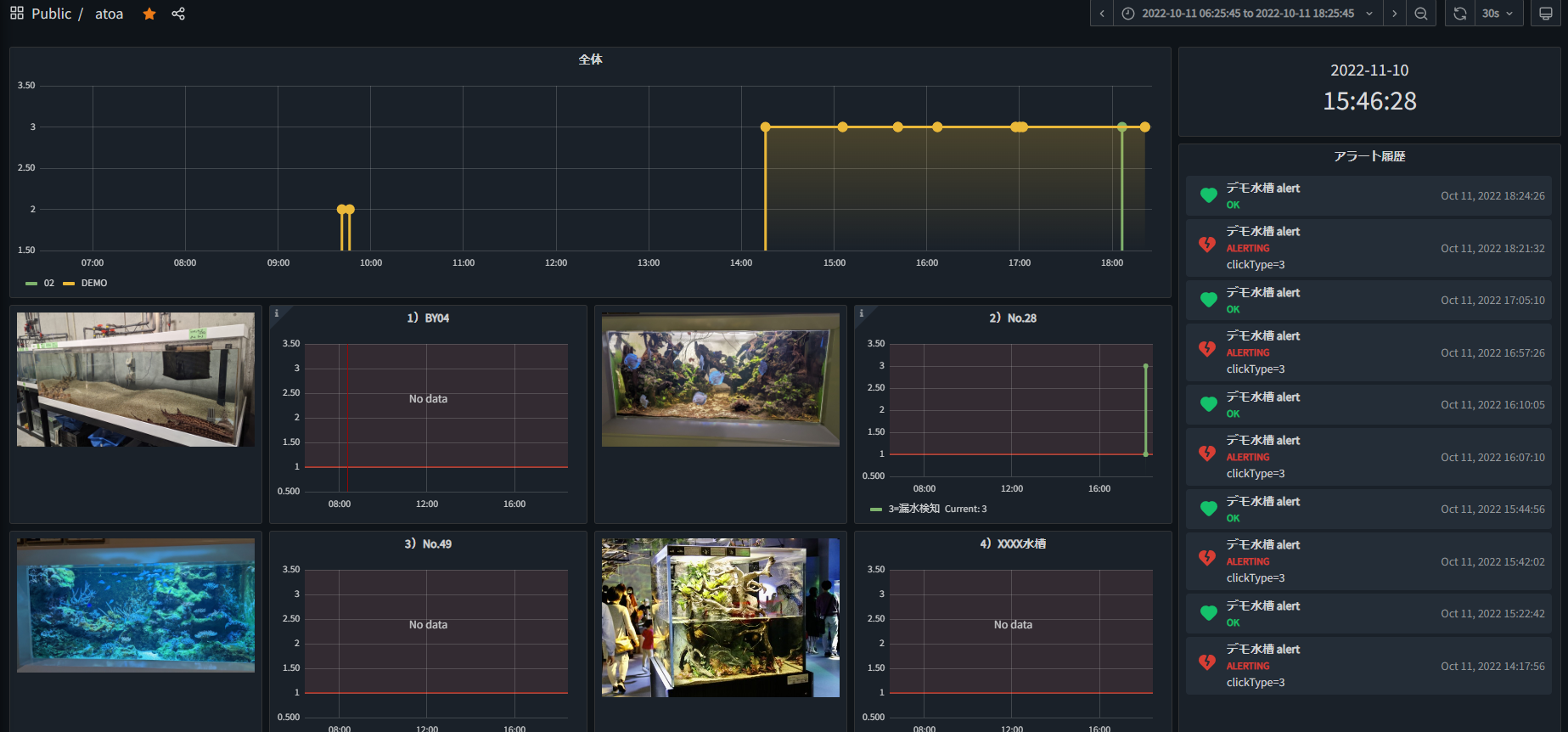Open the dashboards grid icon
Image resolution: width=1568 pixels, height=732 pixels.
click(17, 14)
